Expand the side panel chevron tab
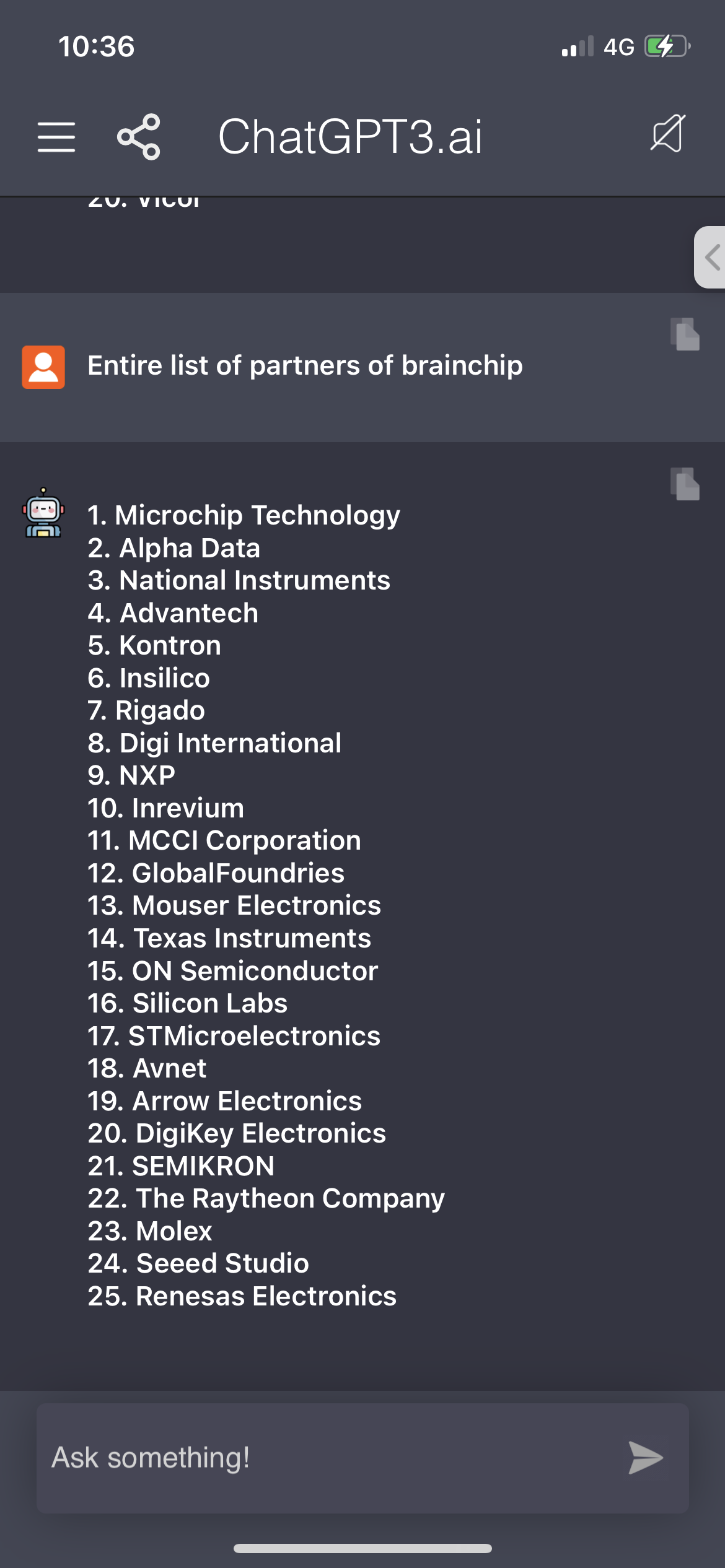Viewport: 725px width, 1568px height. 710,257
